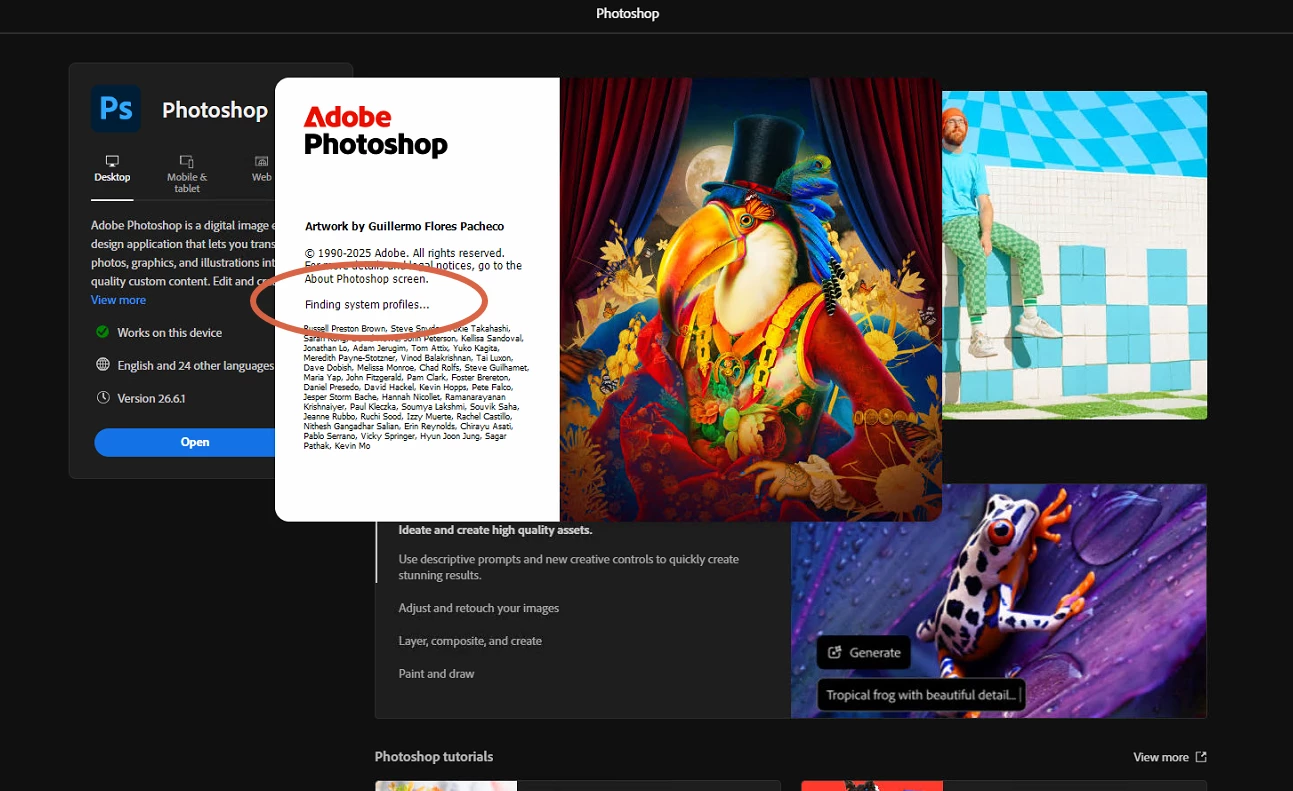Click the Finding system profiles status text

click(367, 305)
